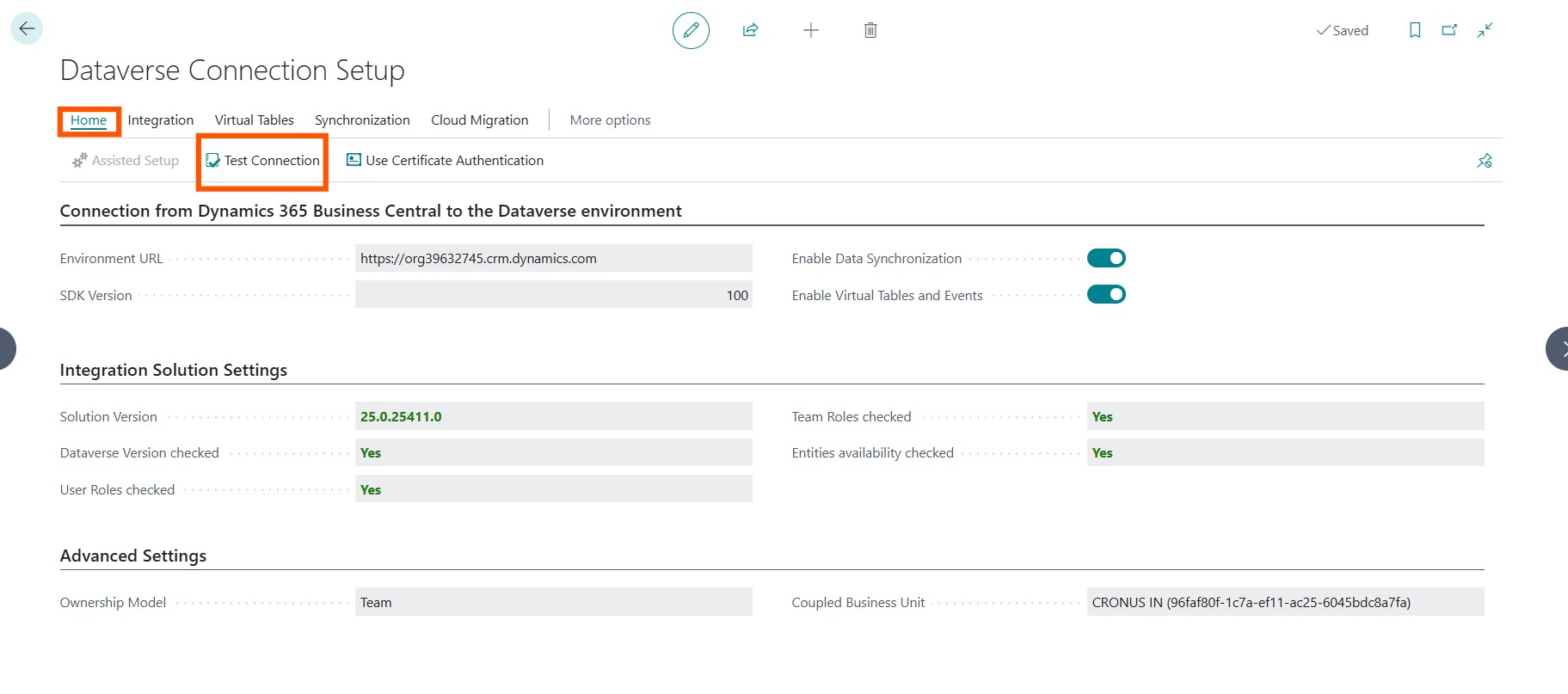Viewport: 1568px width, 694px height.
Task: Click the trash delete icon
Action: pos(870,30)
